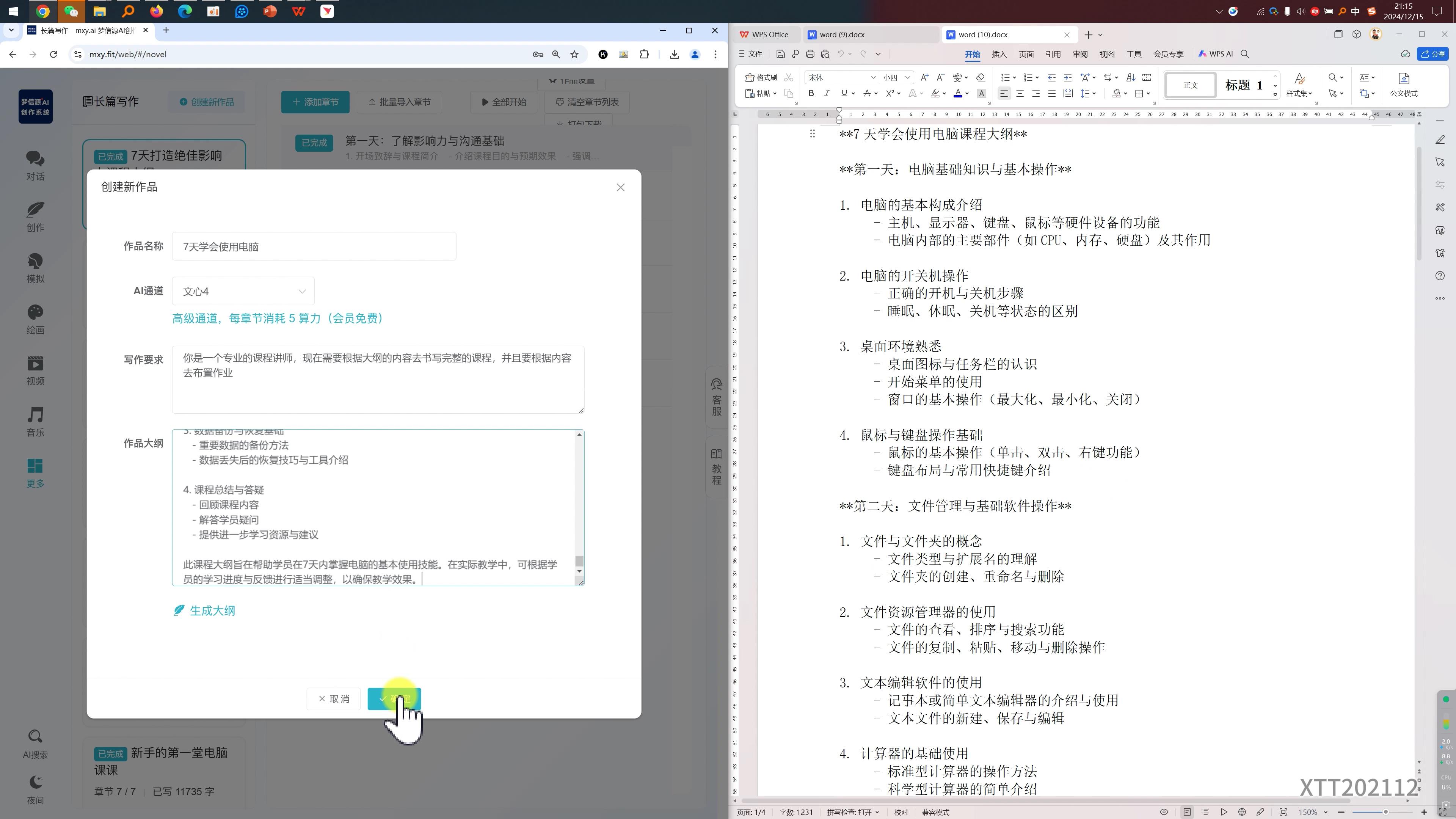Click the 取消 cancel button

coord(334,698)
